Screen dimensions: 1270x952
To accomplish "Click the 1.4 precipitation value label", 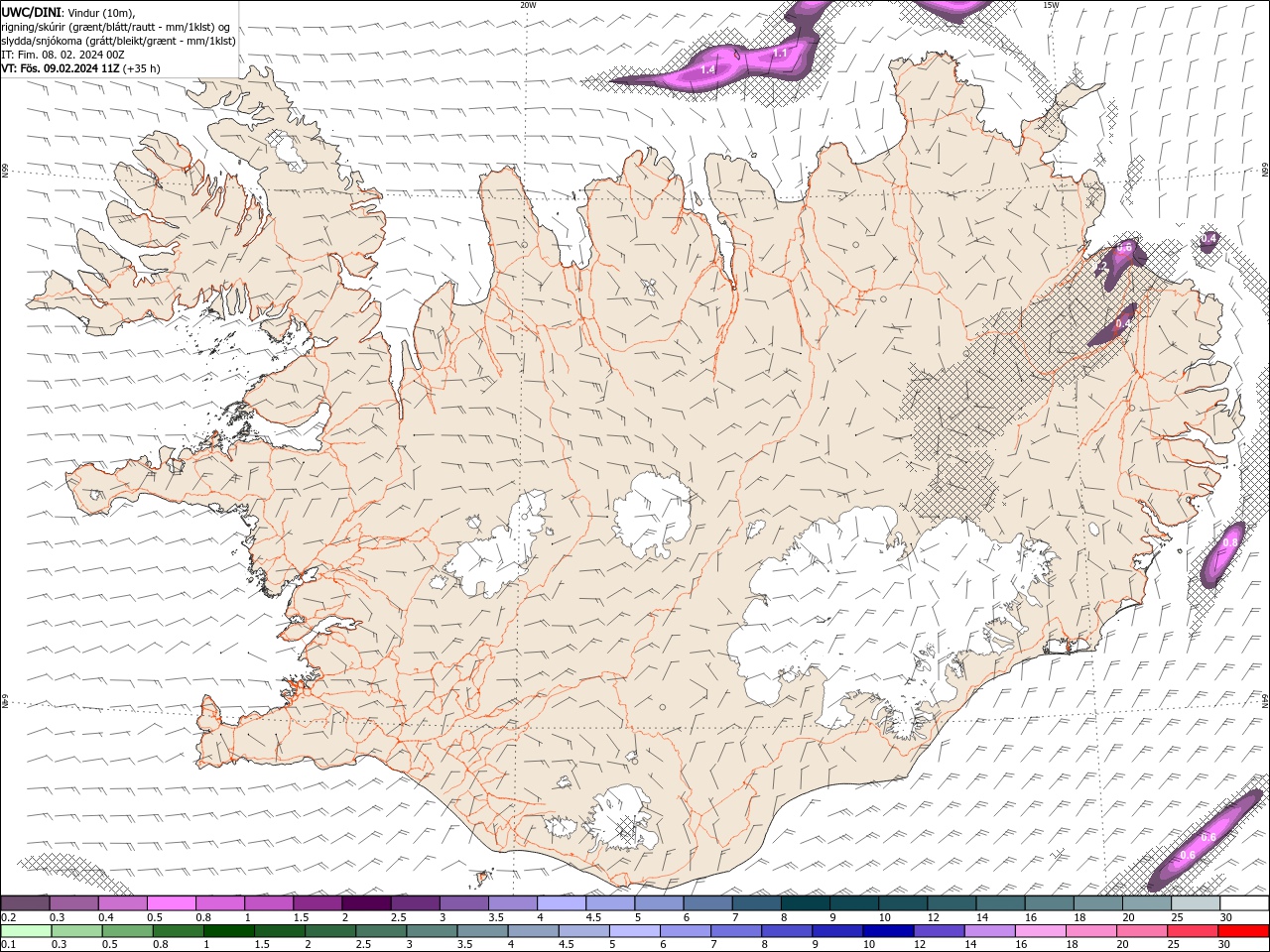I will tap(707, 70).
